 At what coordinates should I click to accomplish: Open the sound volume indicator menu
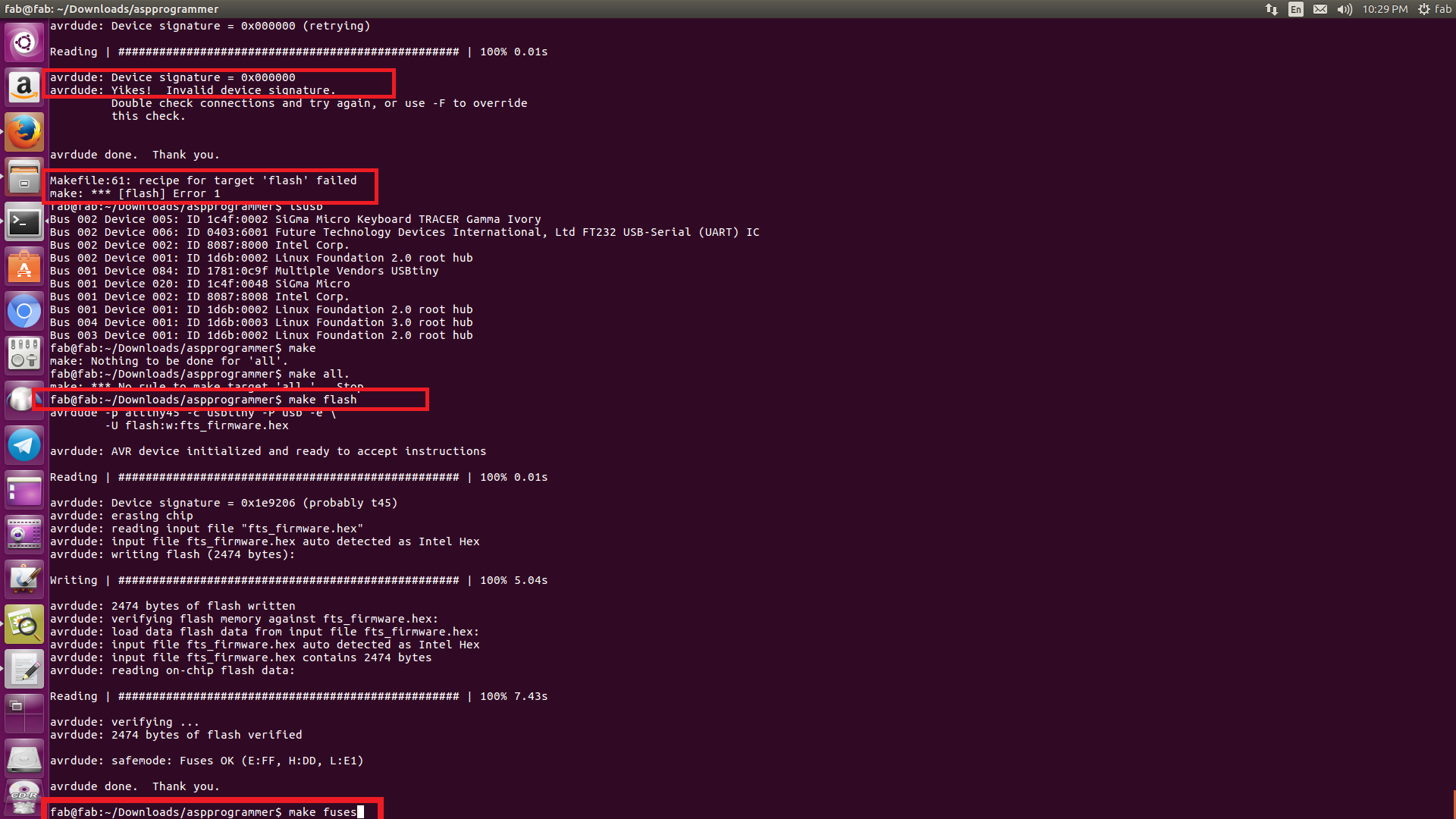(1345, 9)
